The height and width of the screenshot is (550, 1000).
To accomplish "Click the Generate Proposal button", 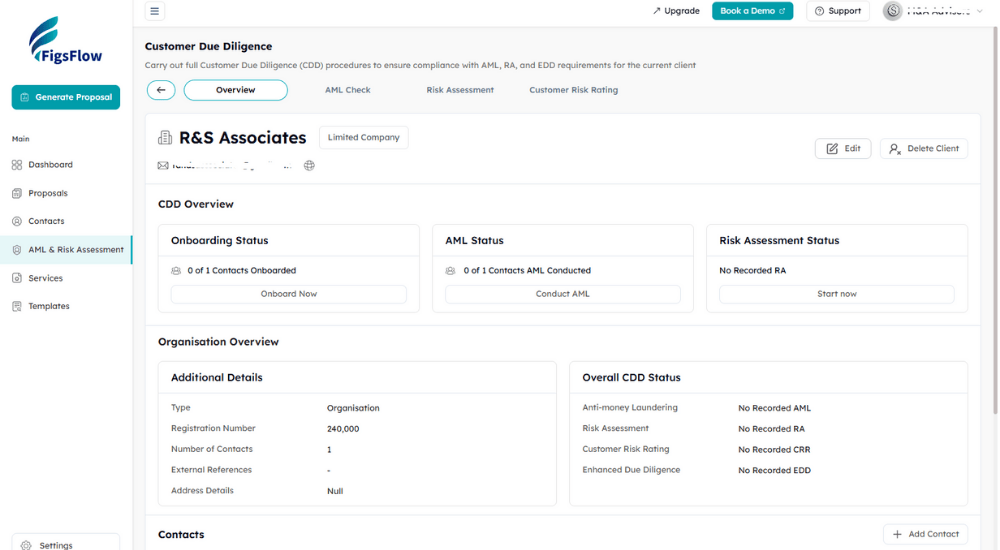I will (x=66, y=97).
